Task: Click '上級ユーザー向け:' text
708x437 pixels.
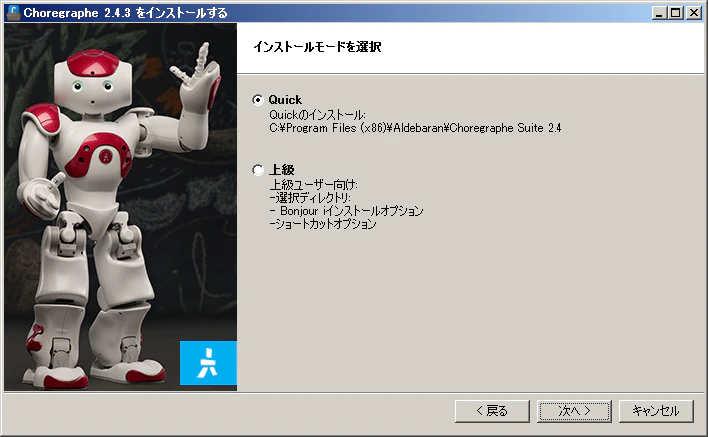Action: pos(313,185)
